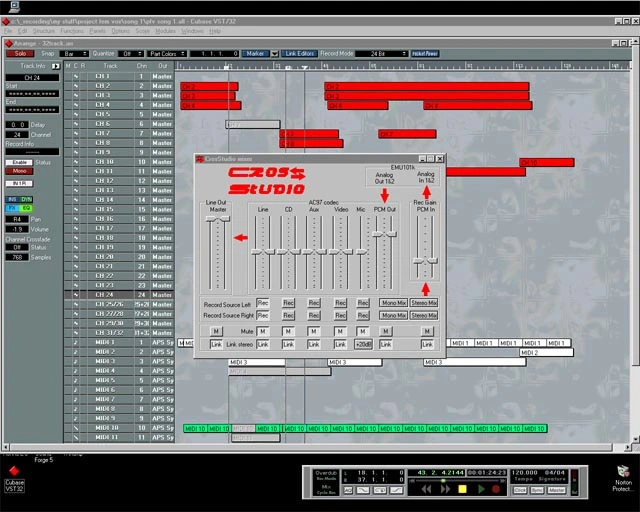Toggle the INS button in Track Info
The width and height of the screenshot is (640, 512).
pos(12,199)
